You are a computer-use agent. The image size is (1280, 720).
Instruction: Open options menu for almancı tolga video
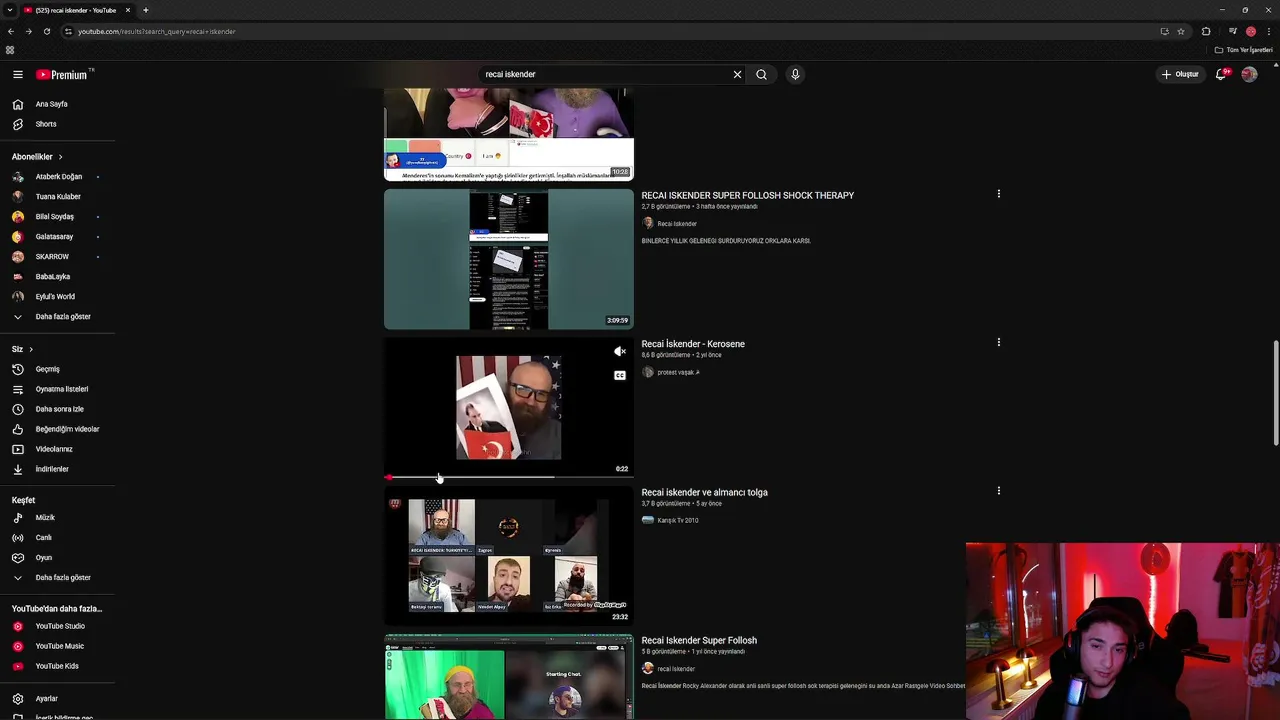(x=998, y=491)
